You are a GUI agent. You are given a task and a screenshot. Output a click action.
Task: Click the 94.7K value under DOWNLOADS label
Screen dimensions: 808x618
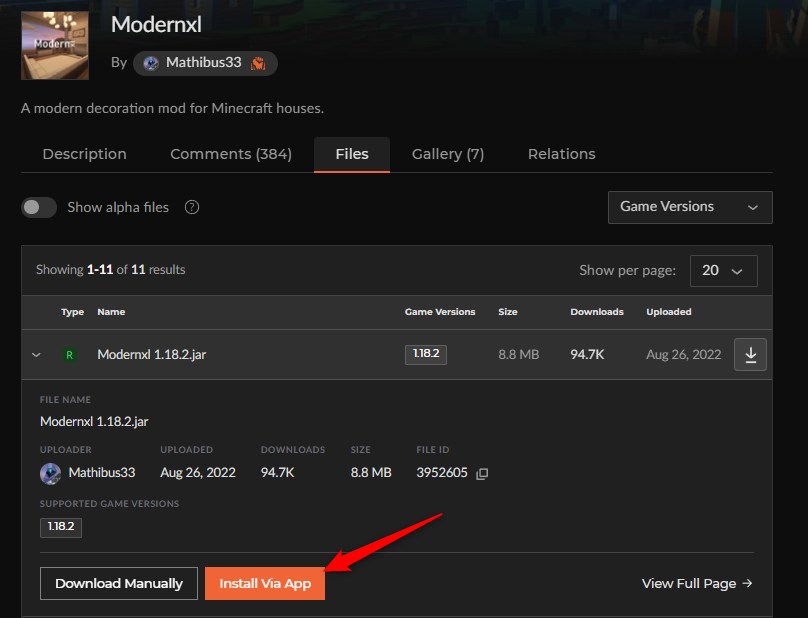click(277, 473)
